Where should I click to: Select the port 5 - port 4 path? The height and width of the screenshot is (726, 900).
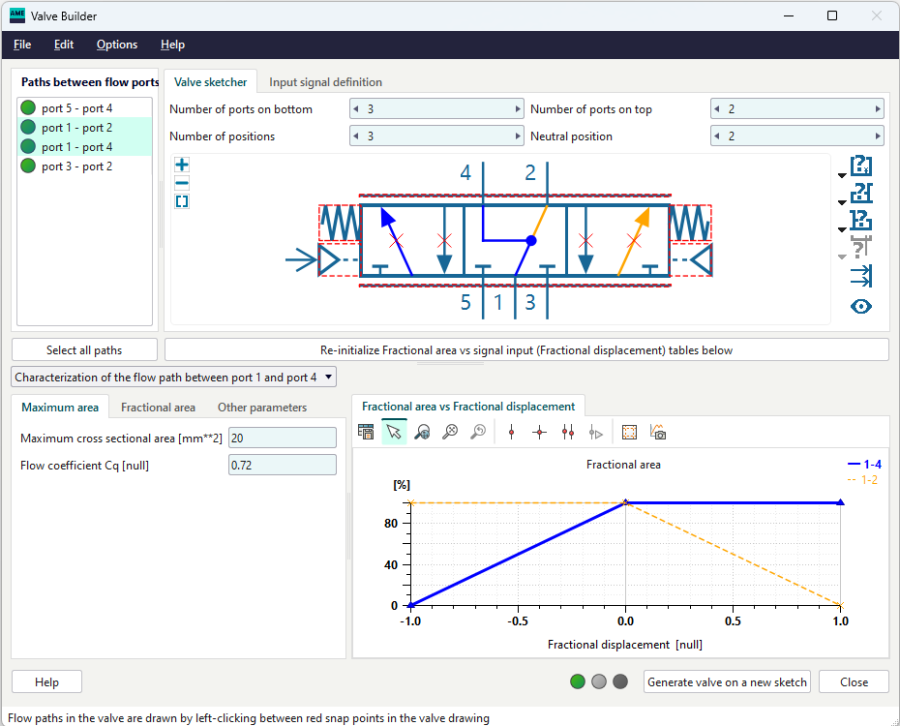(85, 108)
